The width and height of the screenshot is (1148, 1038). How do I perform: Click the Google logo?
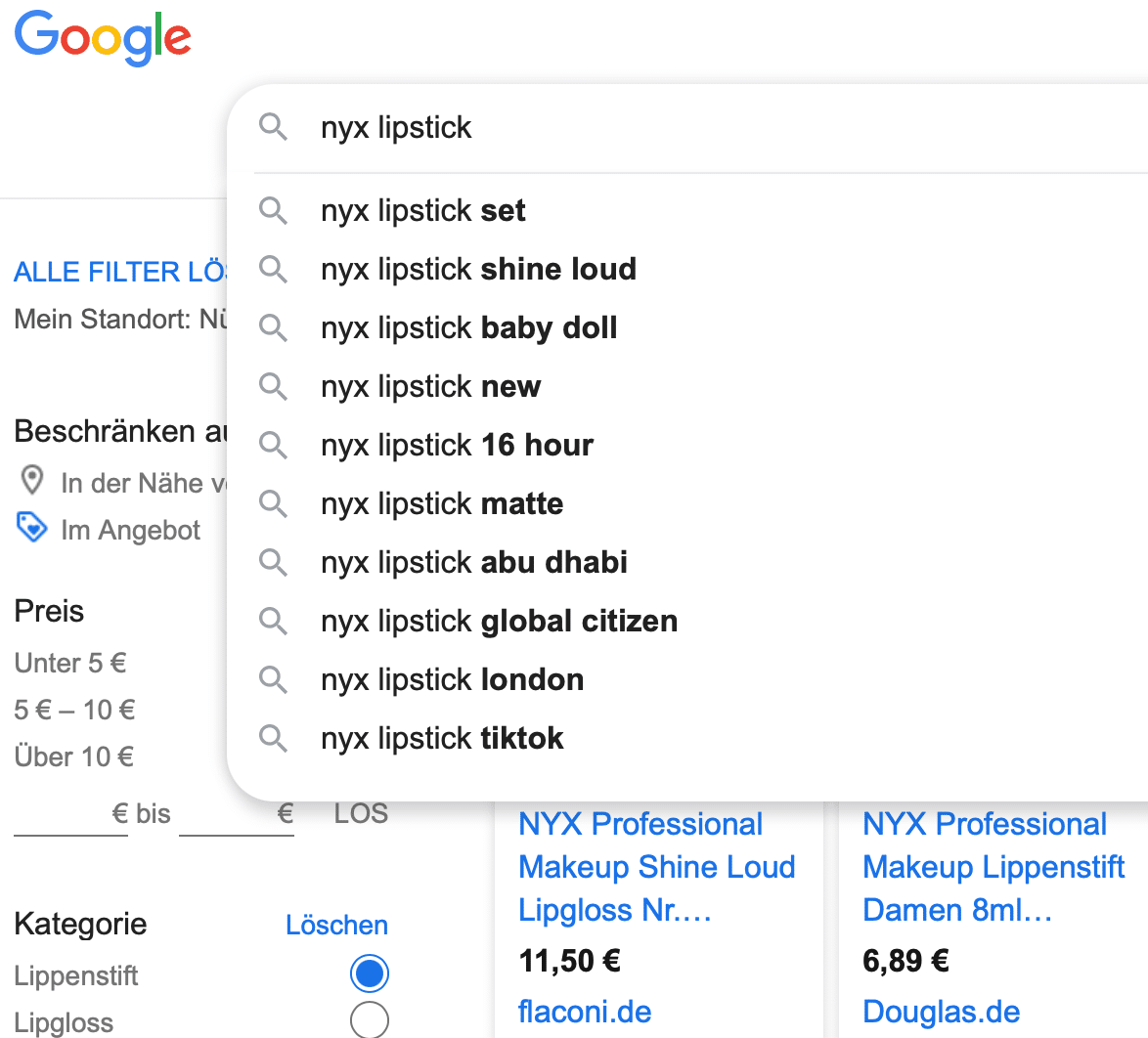103,37
